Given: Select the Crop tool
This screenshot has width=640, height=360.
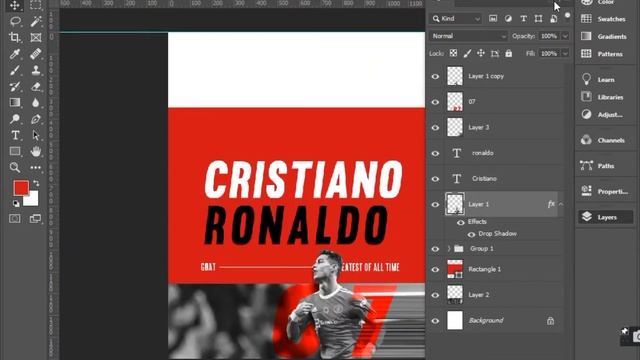Looking at the screenshot, I should tap(15, 37).
